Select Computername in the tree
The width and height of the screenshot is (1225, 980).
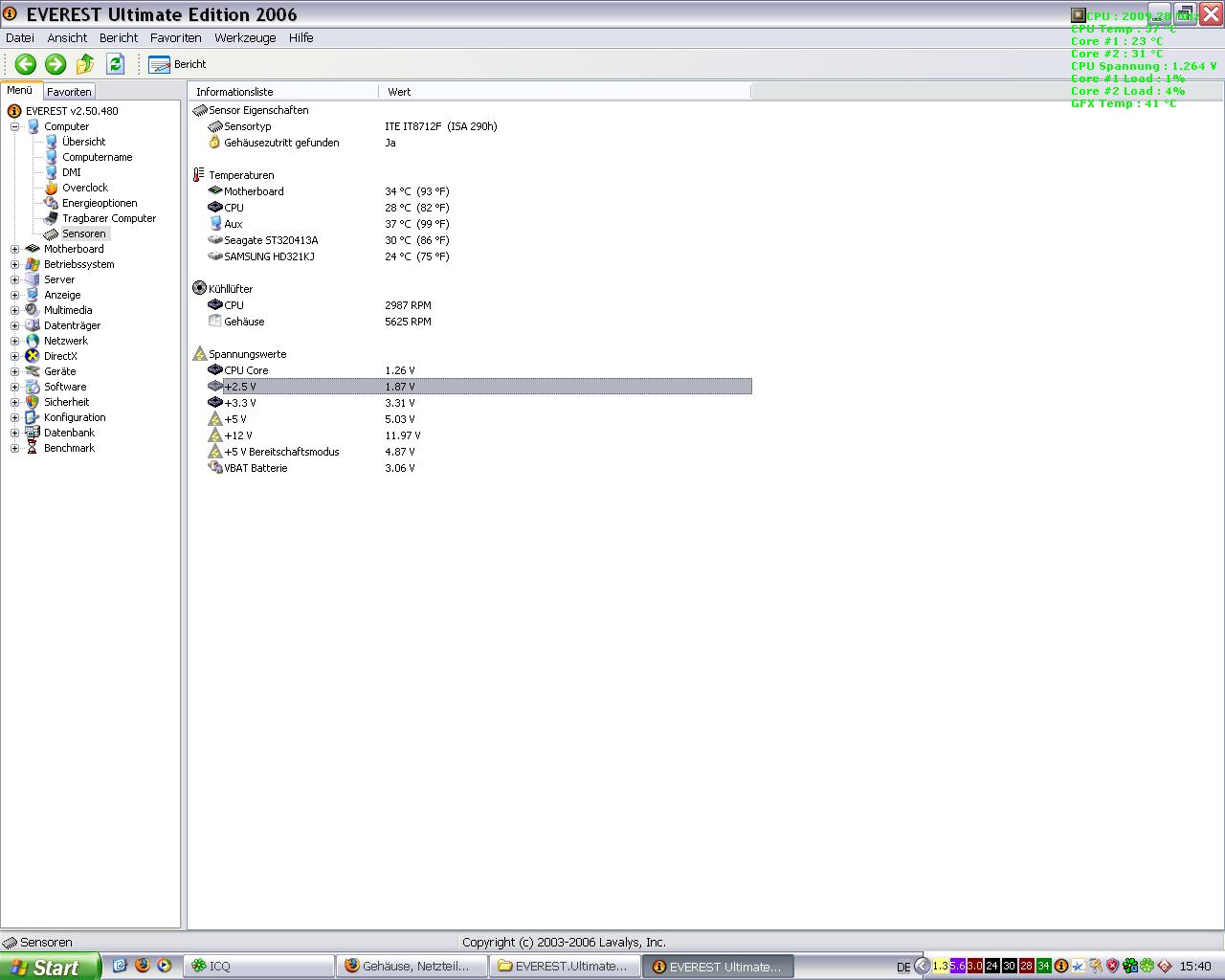[98, 157]
